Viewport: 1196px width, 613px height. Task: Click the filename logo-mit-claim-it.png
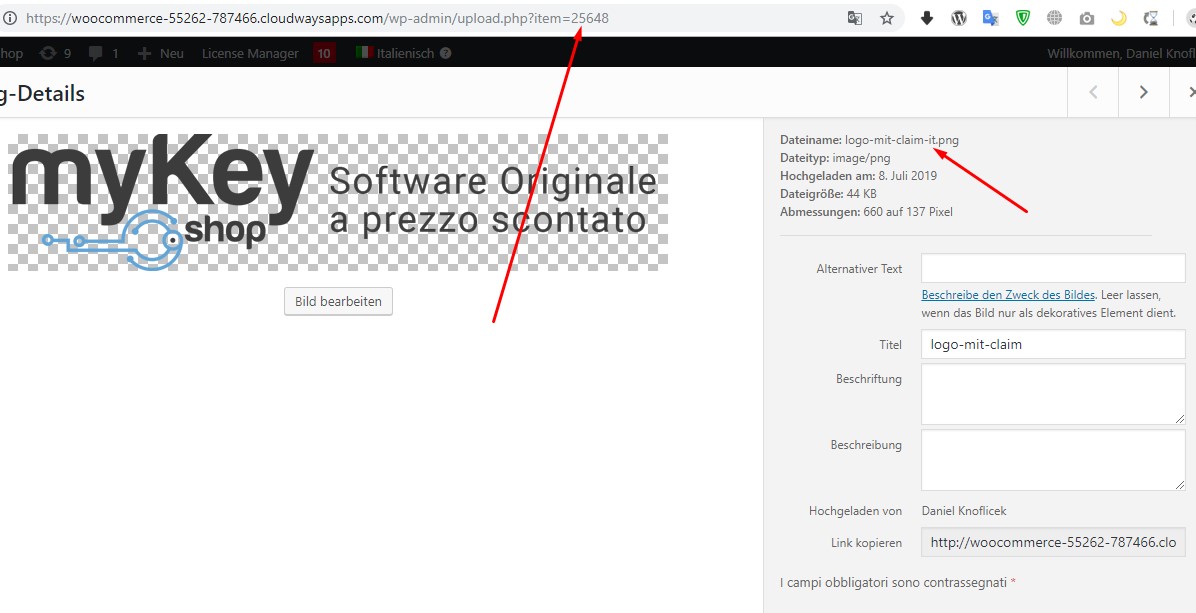[x=902, y=140]
